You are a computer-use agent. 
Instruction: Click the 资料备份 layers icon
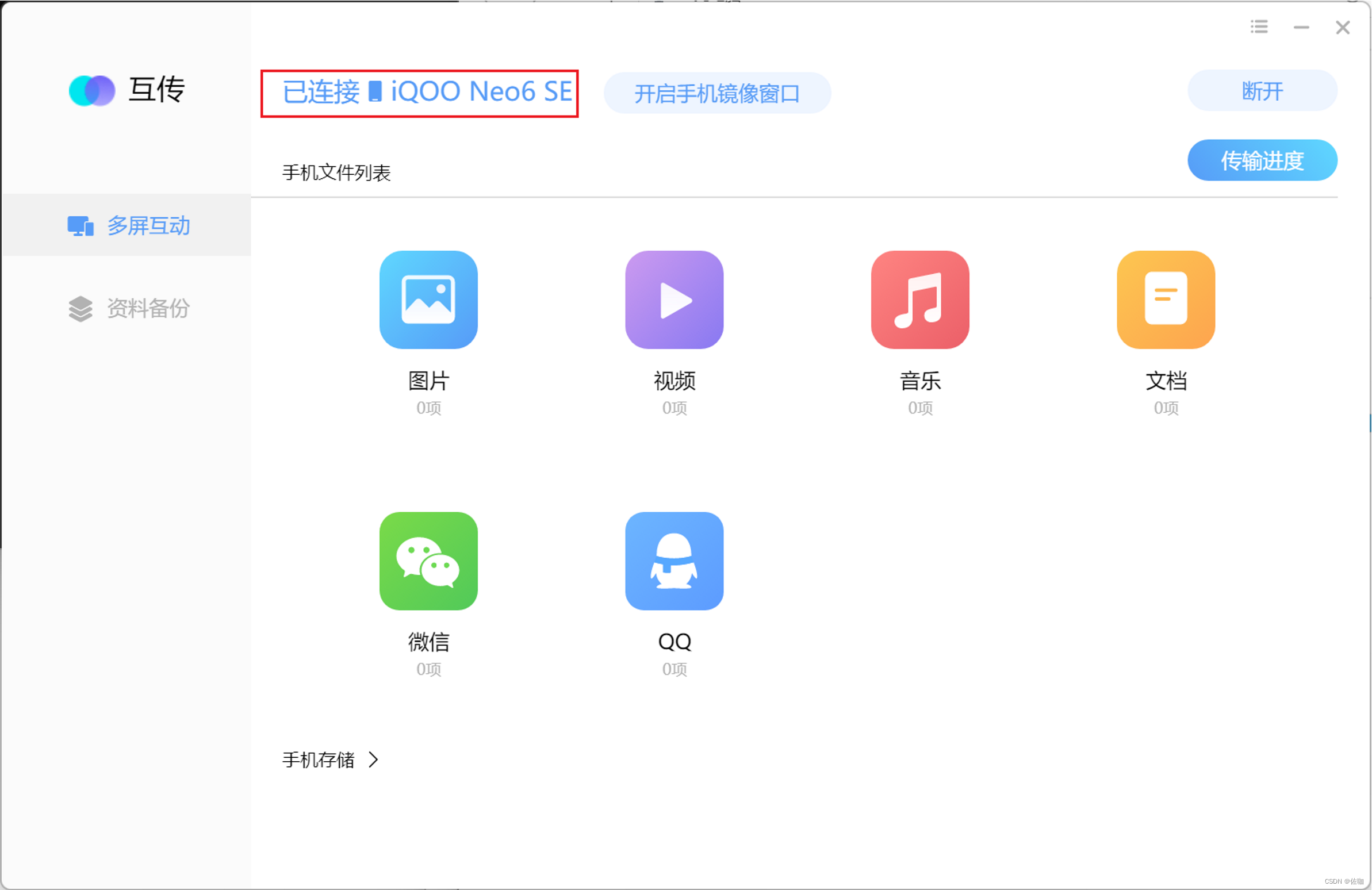[80, 309]
